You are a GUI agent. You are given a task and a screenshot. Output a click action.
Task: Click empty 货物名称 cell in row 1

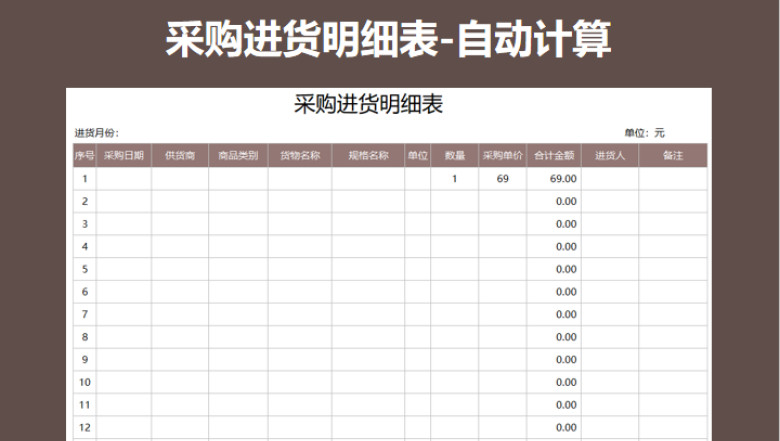pyautogui.click(x=300, y=178)
